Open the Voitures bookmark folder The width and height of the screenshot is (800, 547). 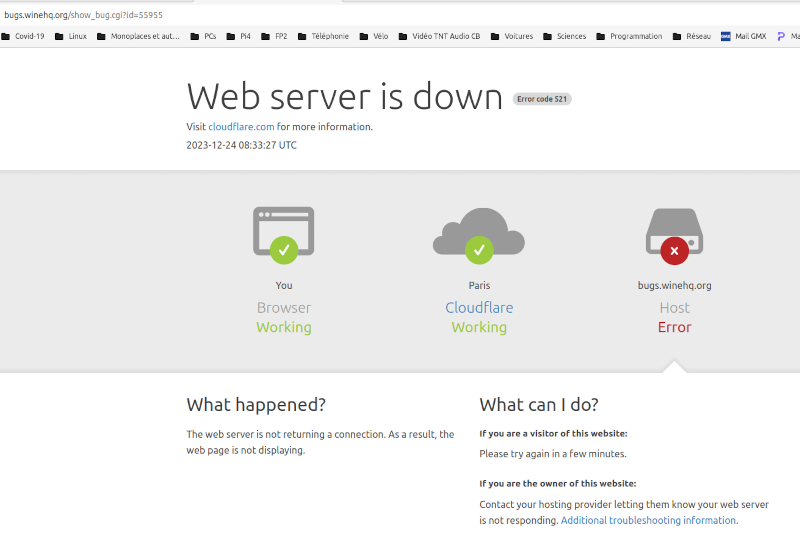512,36
